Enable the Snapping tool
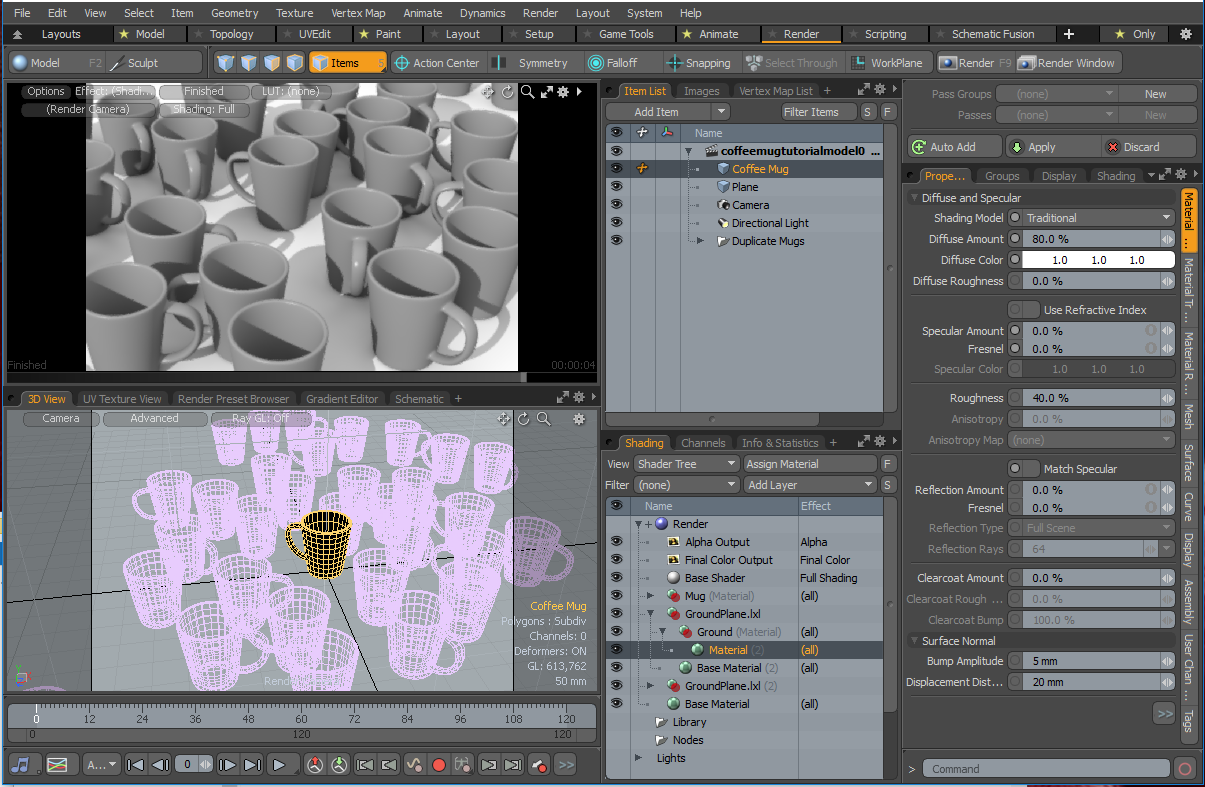Image resolution: width=1205 pixels, height=787 pixels. click(700, 63)
